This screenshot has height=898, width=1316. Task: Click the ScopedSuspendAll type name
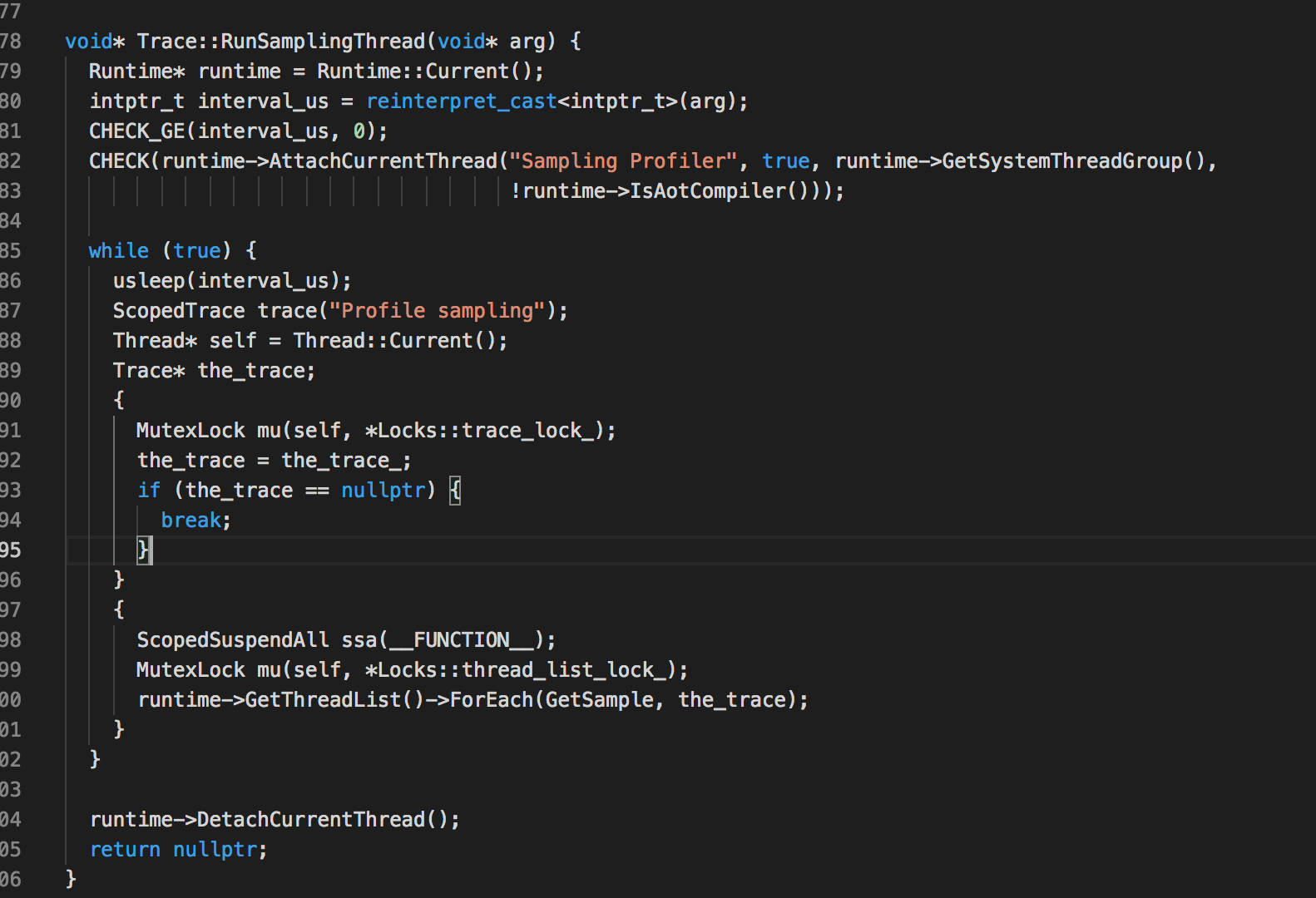click(233, 639)
